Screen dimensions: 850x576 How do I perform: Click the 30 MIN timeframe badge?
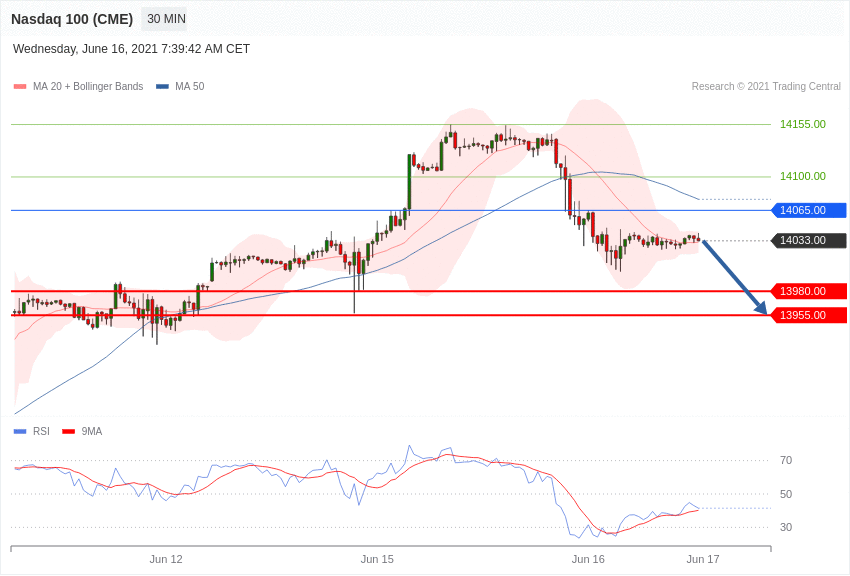click(x=164, y=19)
